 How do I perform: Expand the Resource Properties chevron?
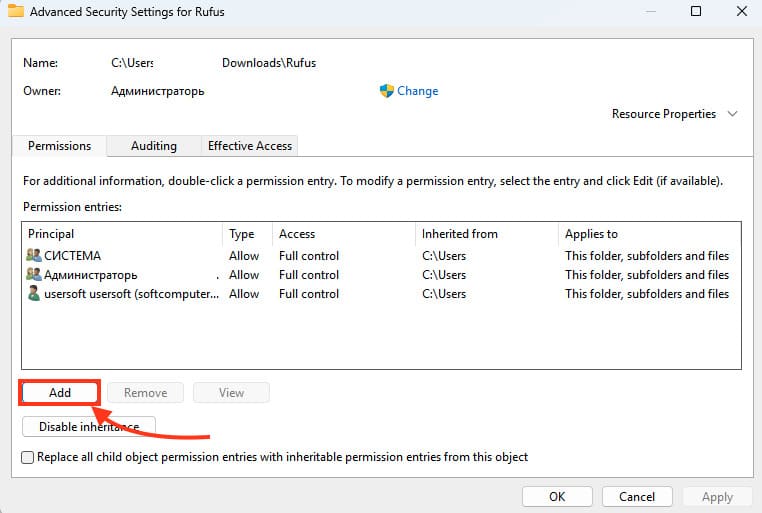click(733, 114)
